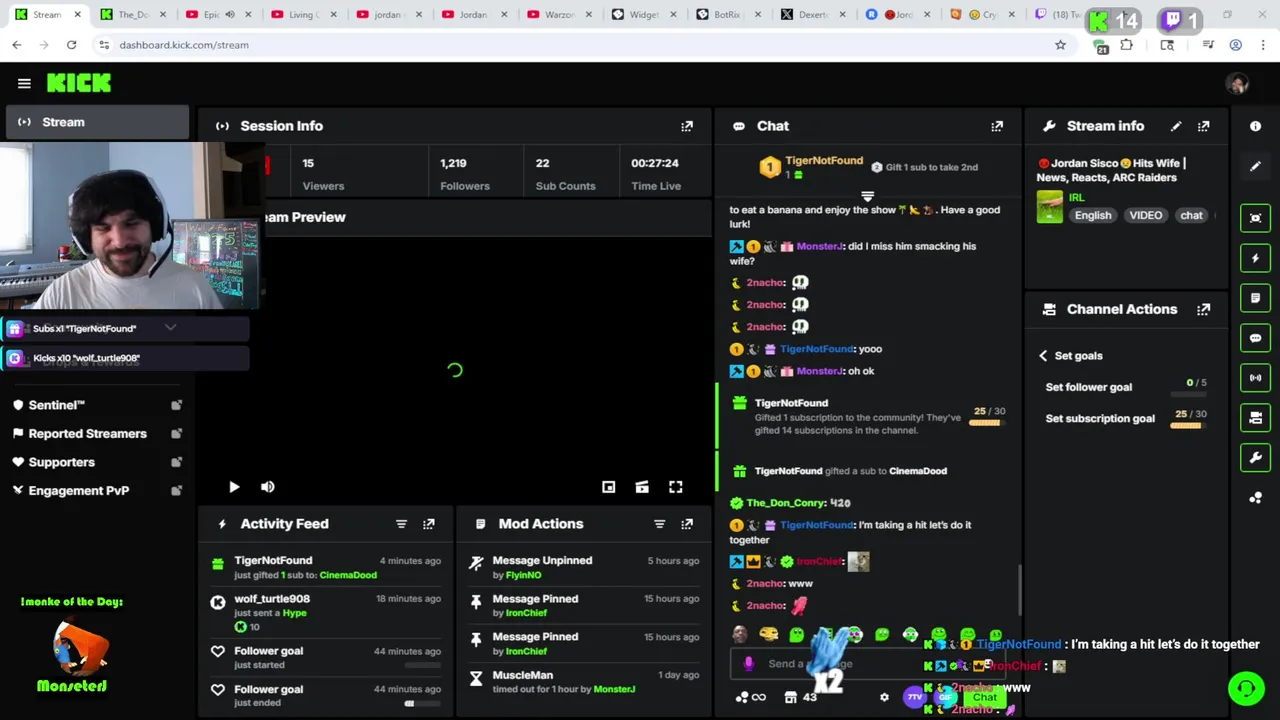Pop out the Activity Feed panel
This screenshot has height=720, width=1280.
pos(429,524)
